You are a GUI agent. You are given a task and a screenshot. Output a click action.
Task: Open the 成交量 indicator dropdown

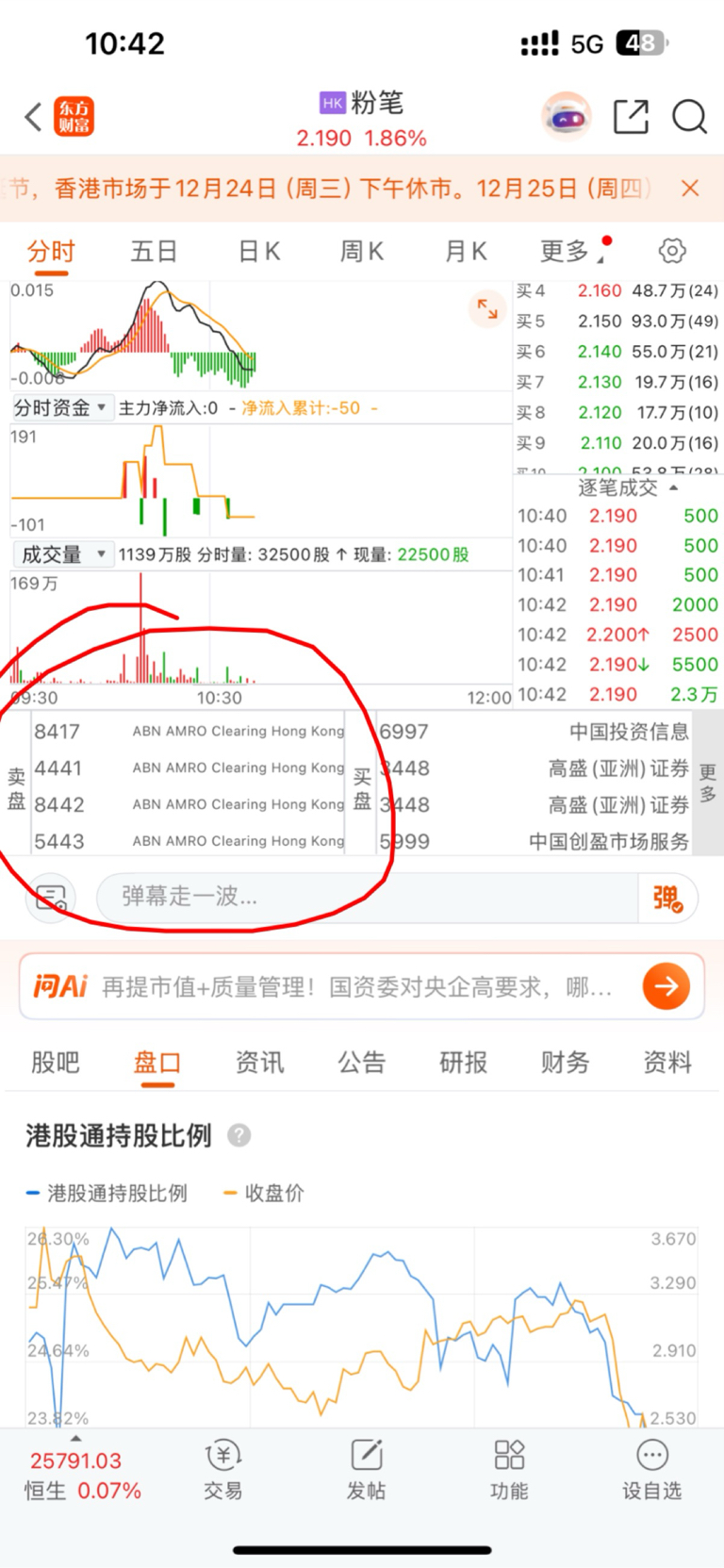62,554
